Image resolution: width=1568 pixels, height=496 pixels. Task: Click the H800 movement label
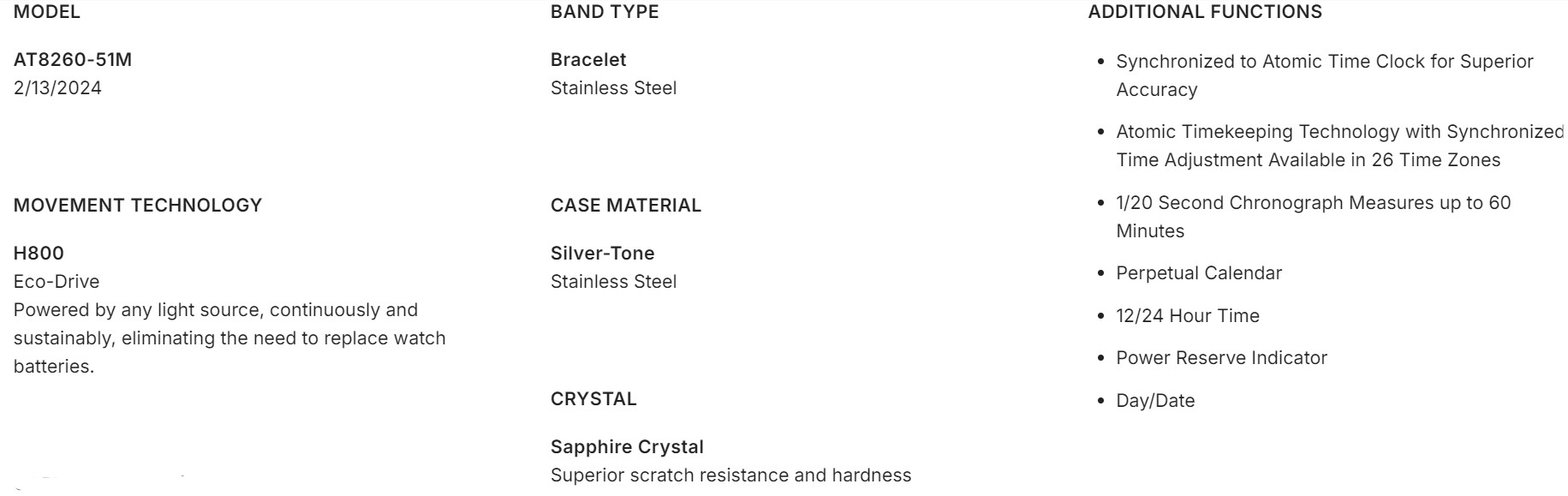[39, 254]
